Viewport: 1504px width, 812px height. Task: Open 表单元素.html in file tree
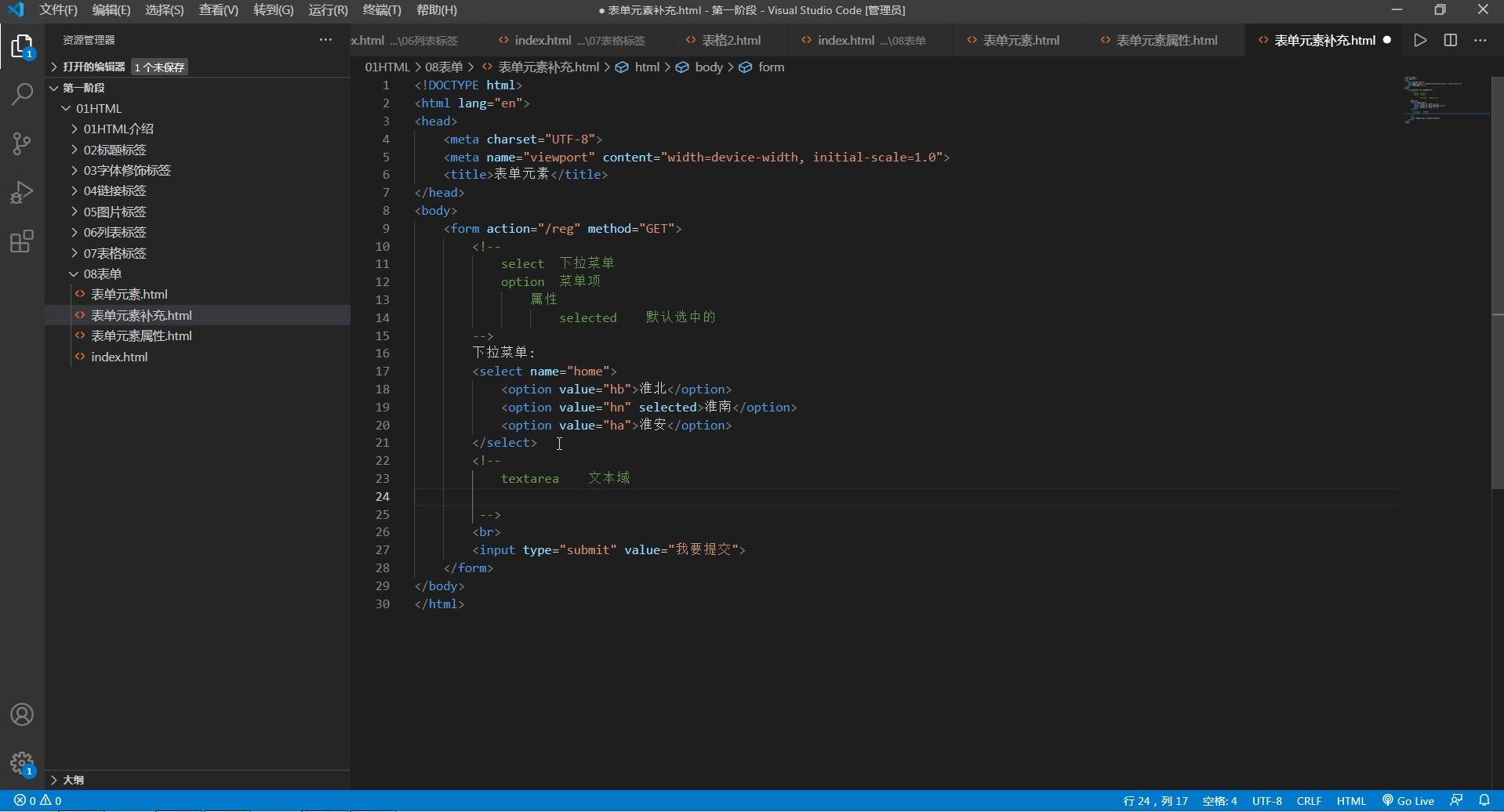click(197, 294)
